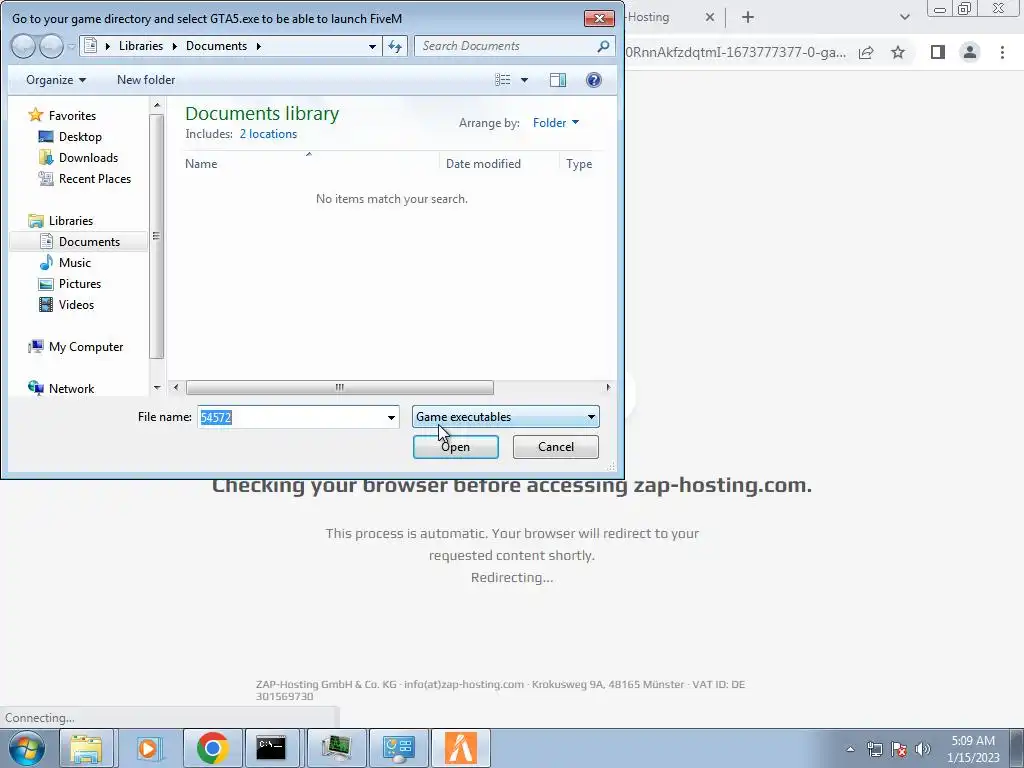Image resolution: width=1024 pixels, height=768 pixels.
Task: Select Network in navigation pane
Action: [x=71, y=389]
